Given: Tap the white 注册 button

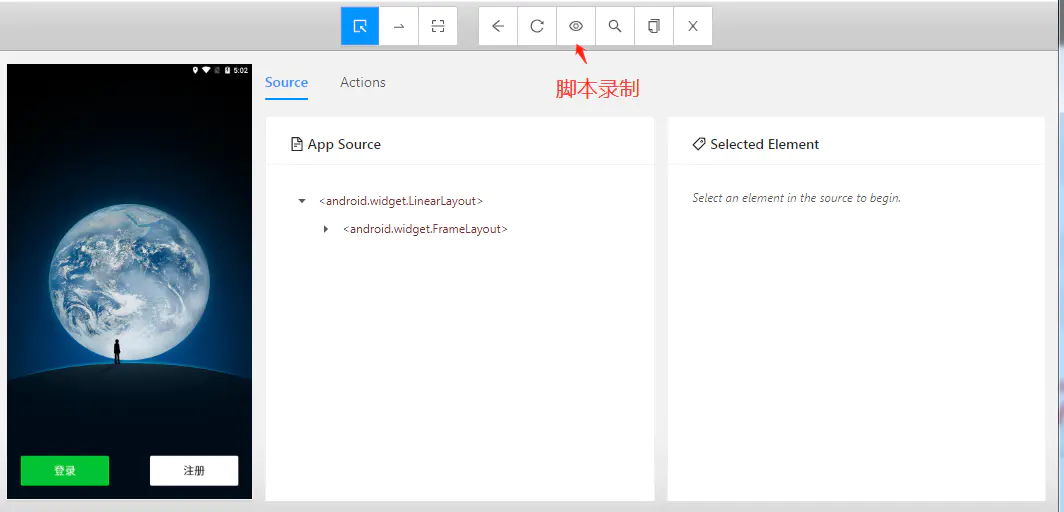Looking at the screenshot, I should point(194,471).
